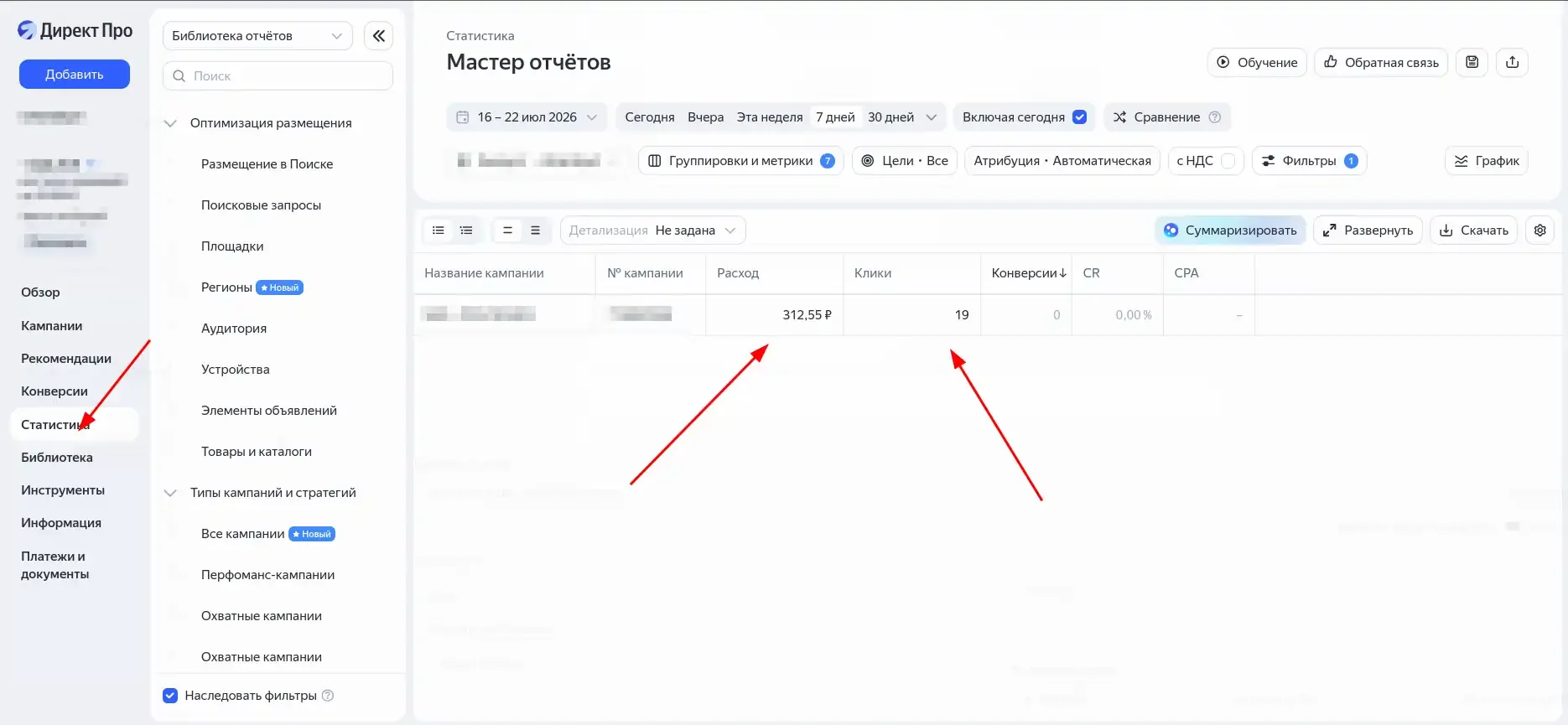The image size is (1568, 725).
Task: Open Атрибуция · Автоматическая selector
Action: point(1062,161)
